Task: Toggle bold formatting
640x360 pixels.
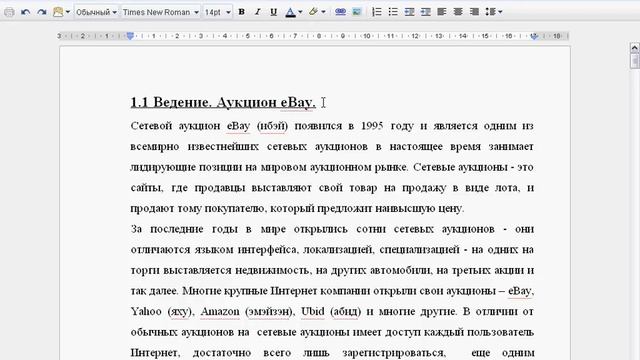Action: (242, 12)
